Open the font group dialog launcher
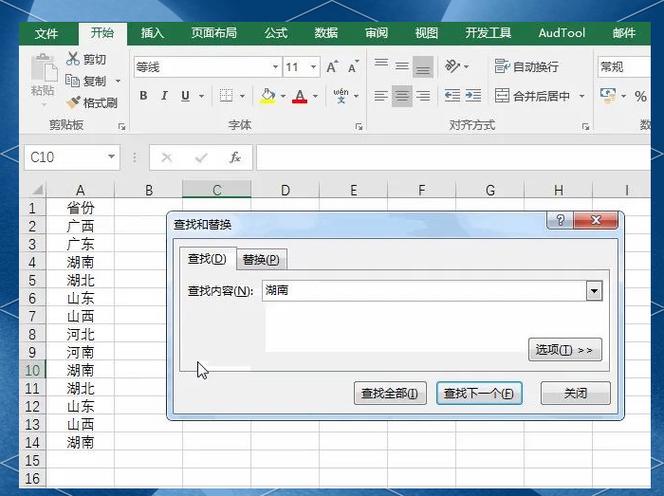 pos(359,126)
